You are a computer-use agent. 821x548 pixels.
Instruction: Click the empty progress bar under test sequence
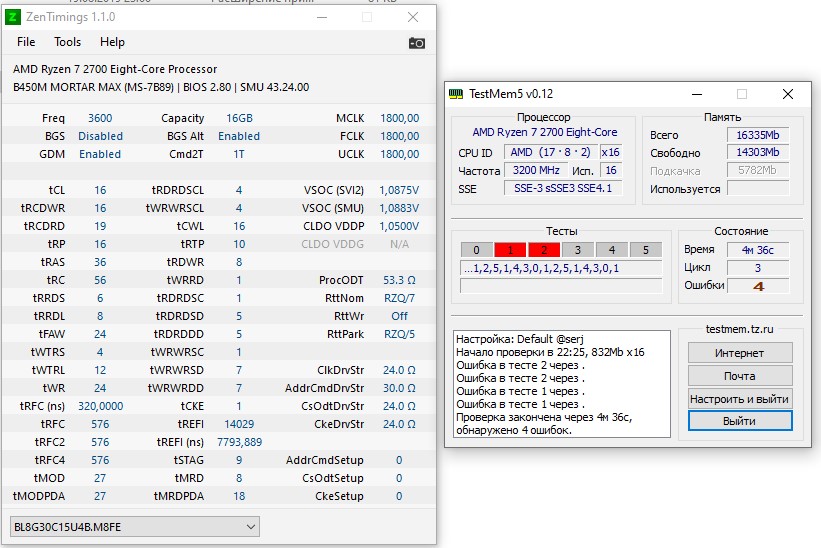click(x=561, y=286)
